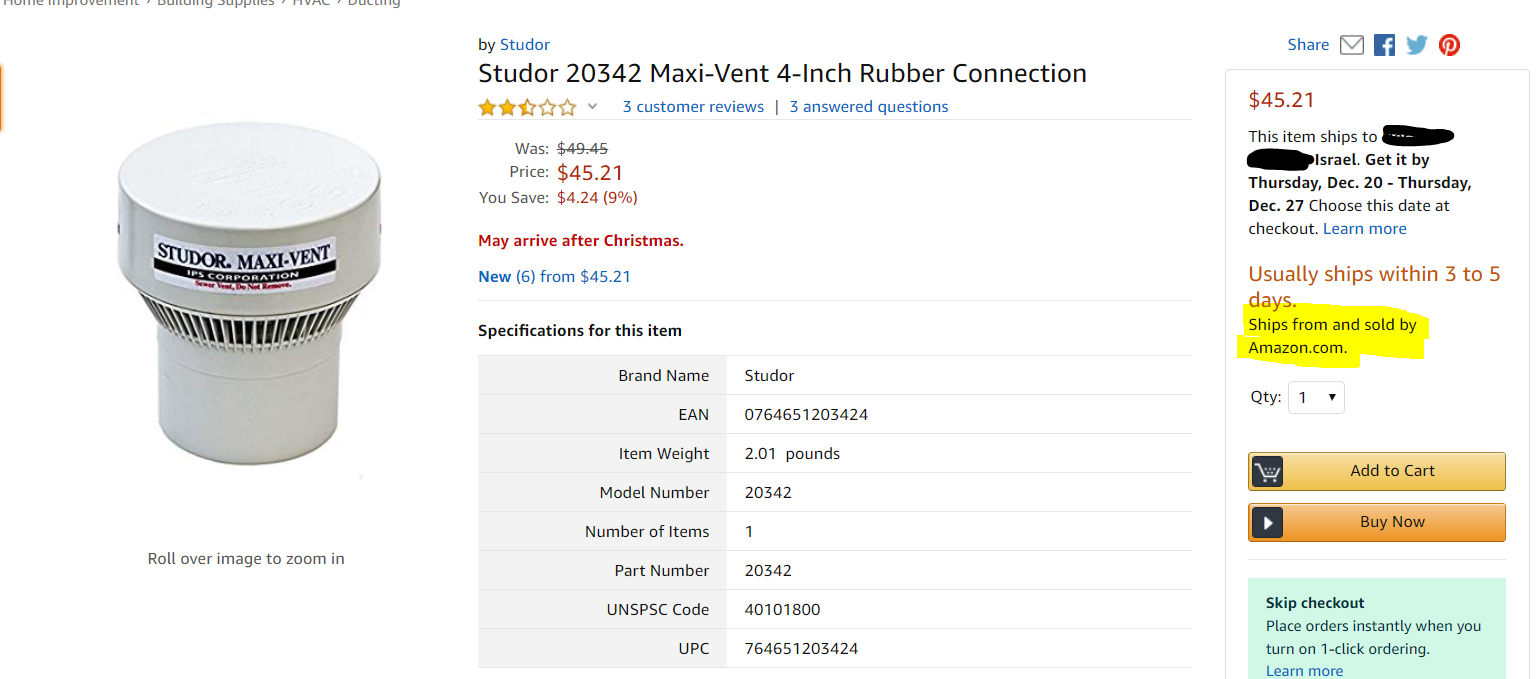Open the Ducting breadcrumb category
1537x679 pixels.
tap(373, 3)
